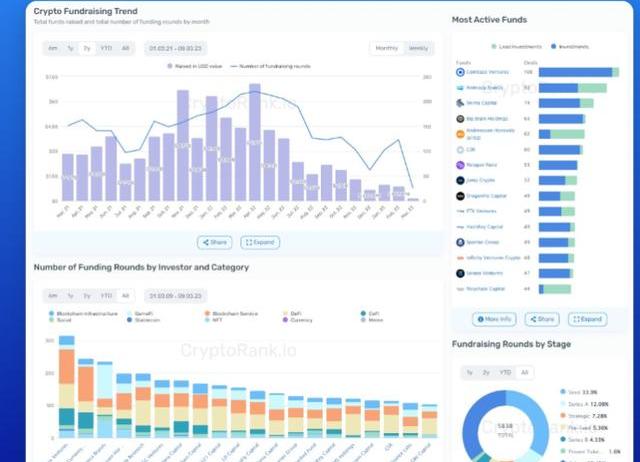Click the Coinbase Ventures fund logo icon
The height and width of the screenshot is (462, 640).
460,72
